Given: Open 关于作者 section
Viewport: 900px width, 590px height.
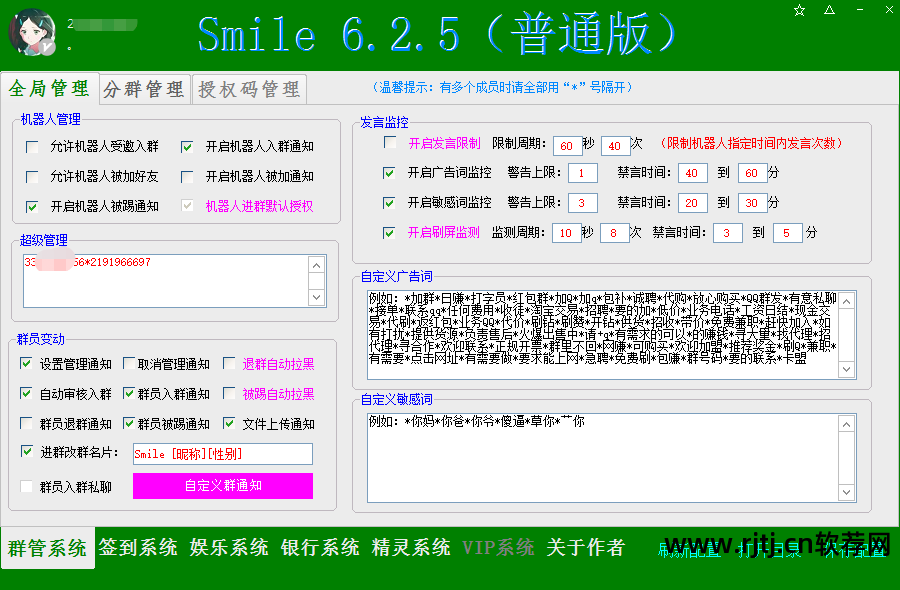Looking at the screenshot, I should point(585,547).
